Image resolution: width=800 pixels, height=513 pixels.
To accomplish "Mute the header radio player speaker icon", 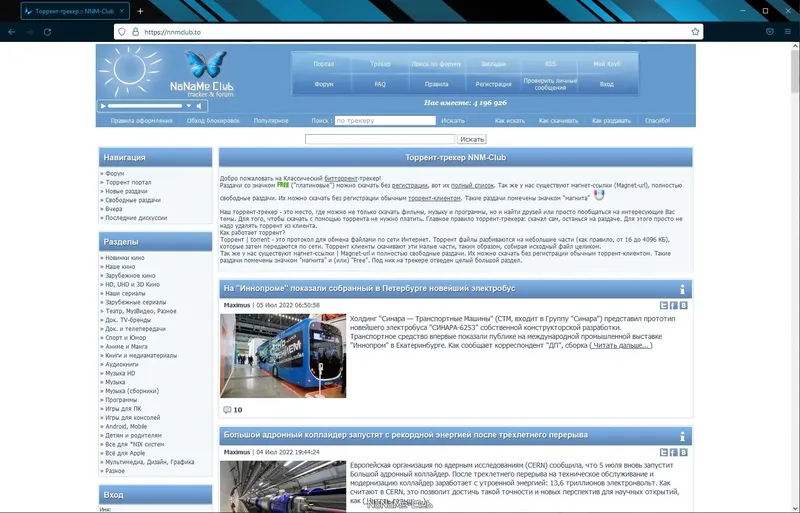I will [199, 106].
